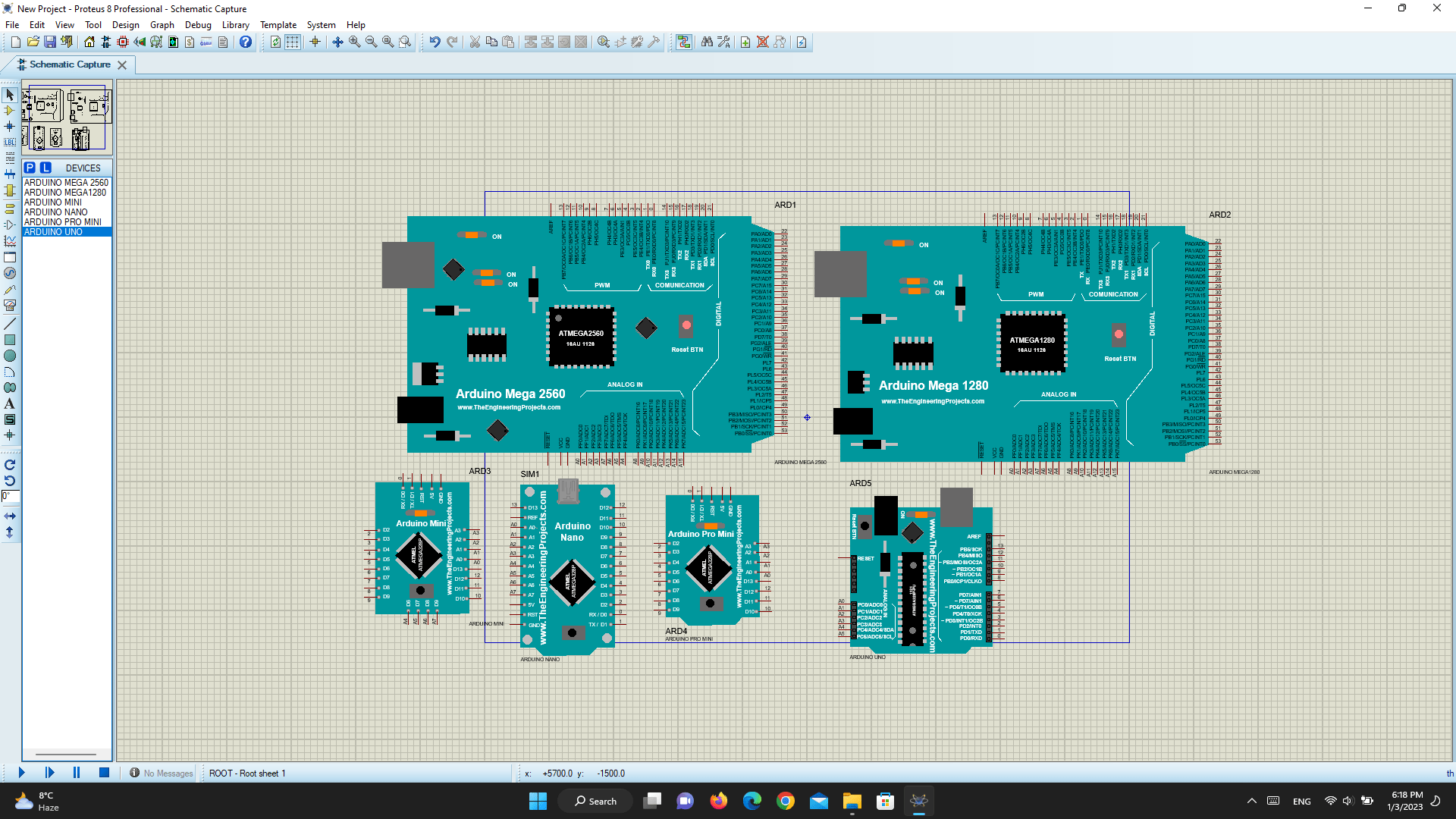Open the Design menu
This screenshot has width=1456, height=819.
(x=125, y=25)
